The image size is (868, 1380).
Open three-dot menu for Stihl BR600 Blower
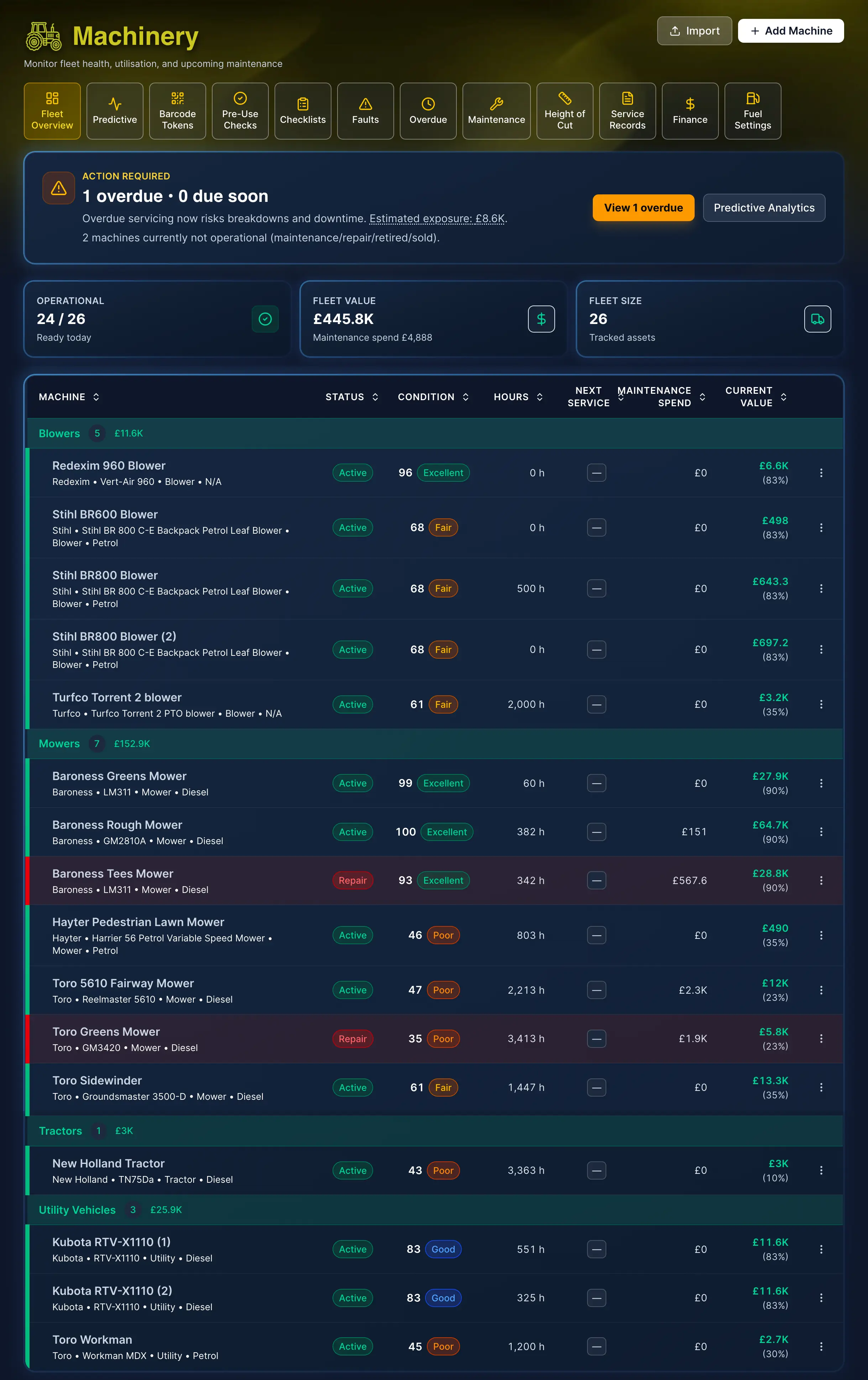(x=821, y=528)
